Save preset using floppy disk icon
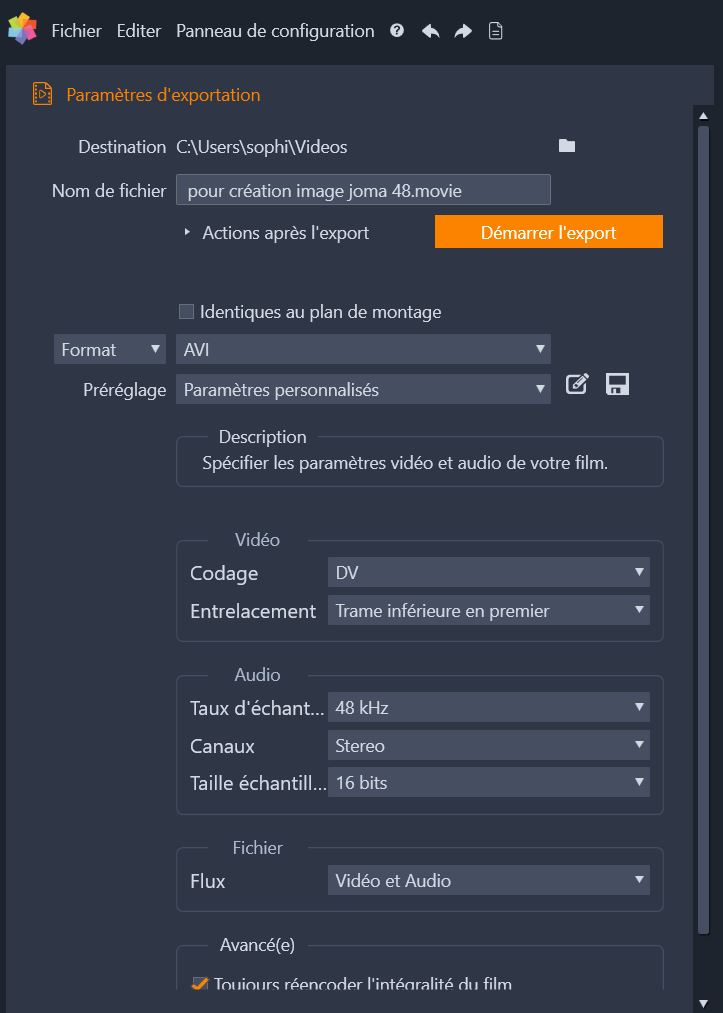723x1013 pixels. pos(618,385)
